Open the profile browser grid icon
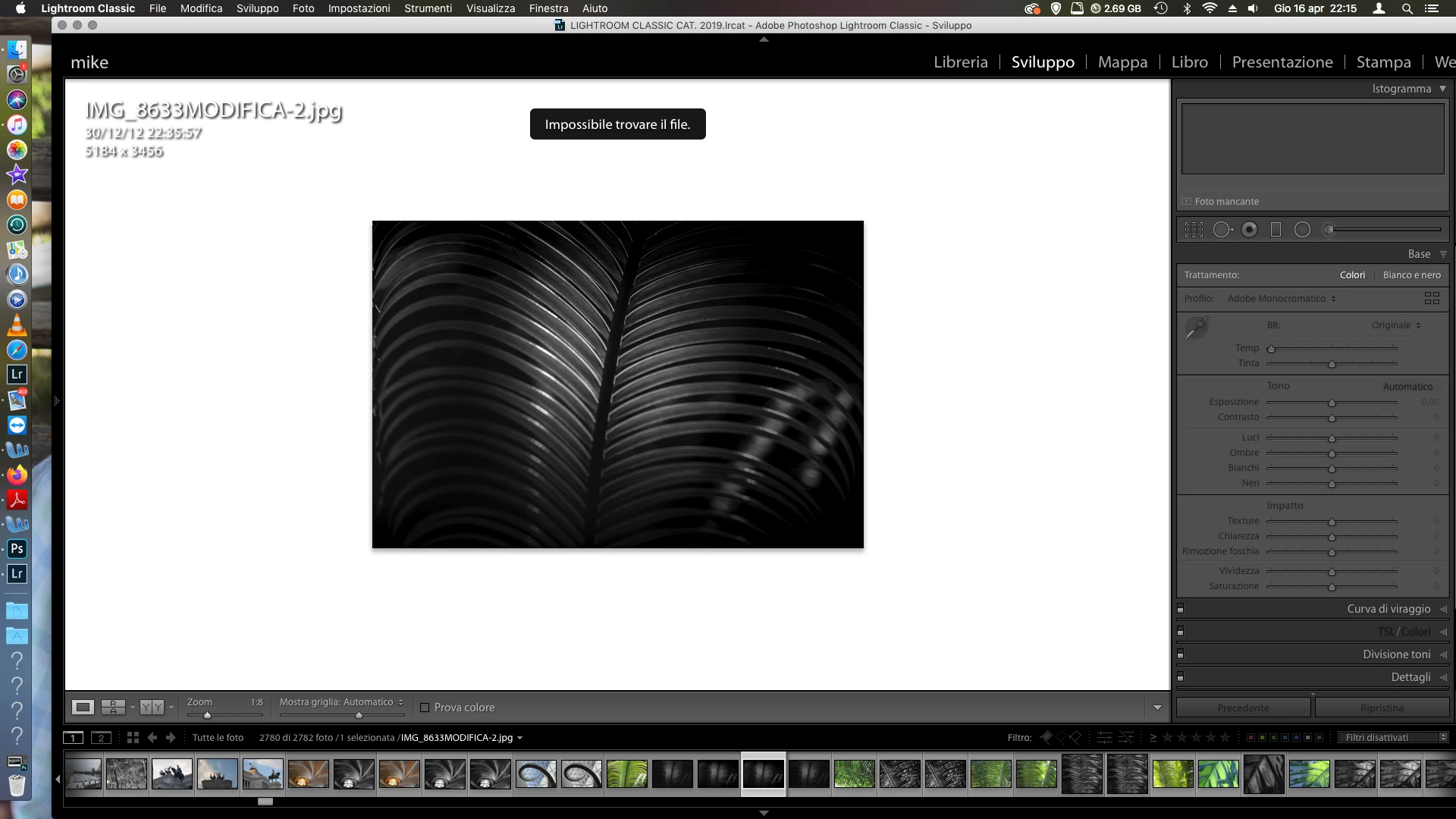 [x=1431, y=299]
